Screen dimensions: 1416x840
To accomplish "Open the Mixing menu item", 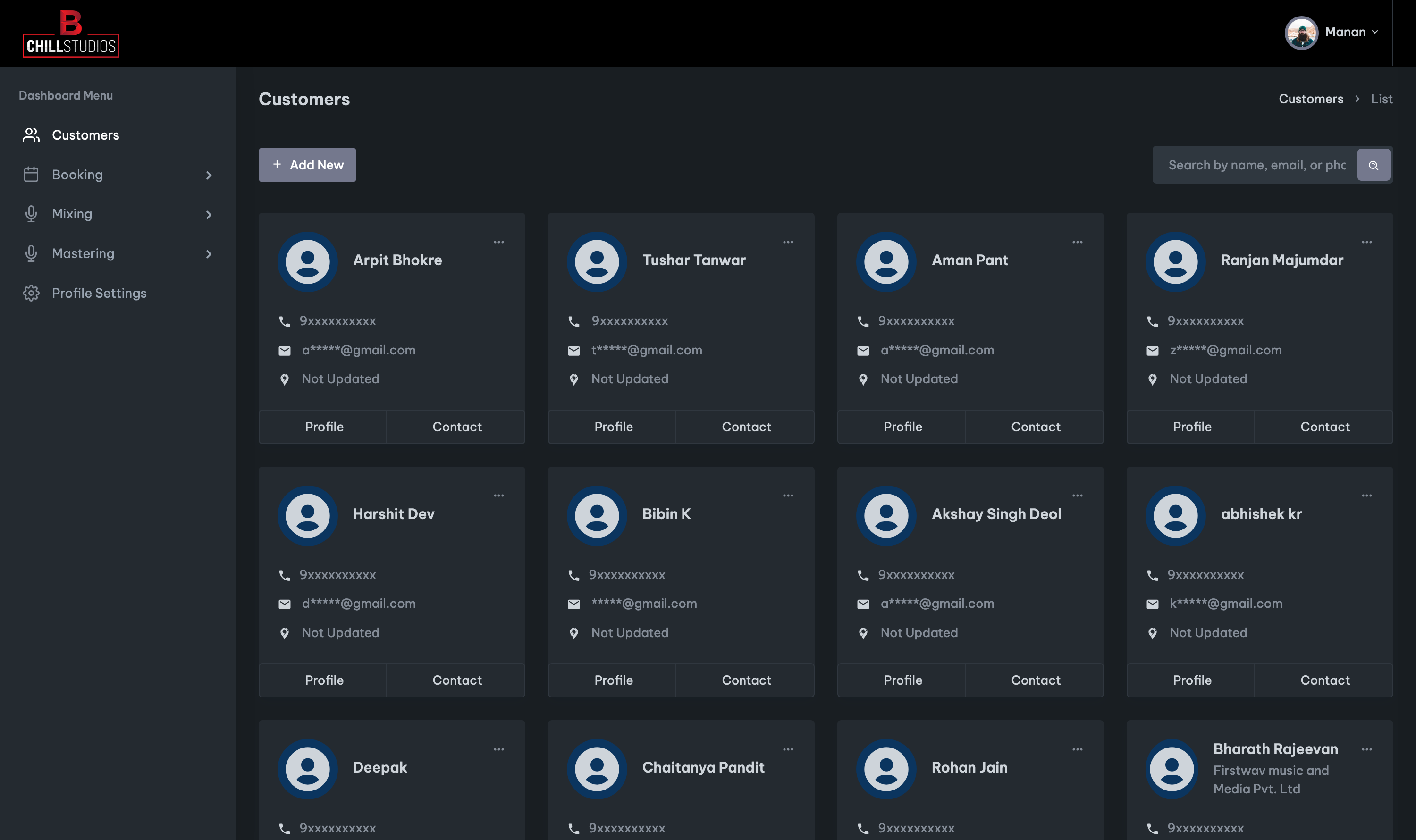I will 118,214.
